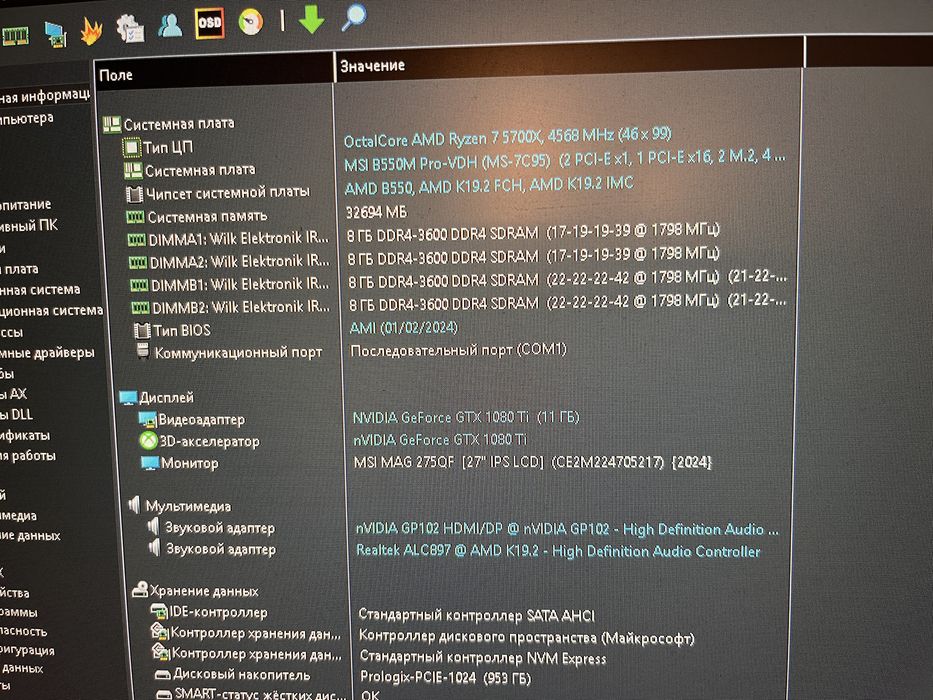Click the icon beside Системная плата group
Viewport: 933px width, 700px height.
111,124
